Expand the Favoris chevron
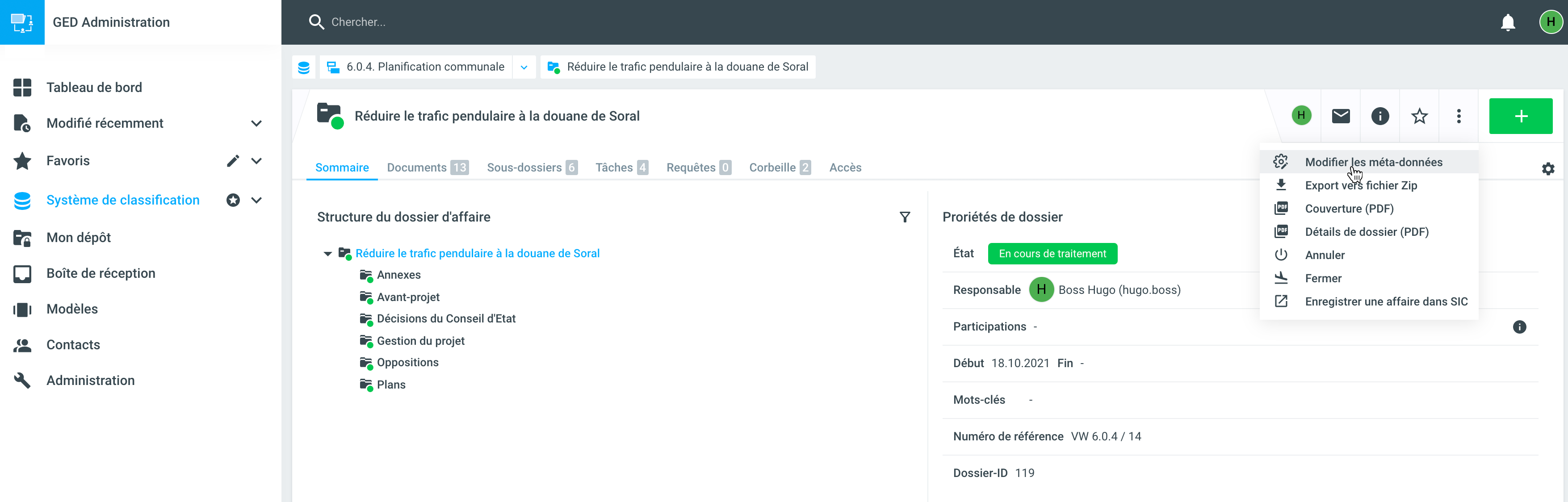The height and width of the screenshot is (502, 1568). [x=256, y=161]
